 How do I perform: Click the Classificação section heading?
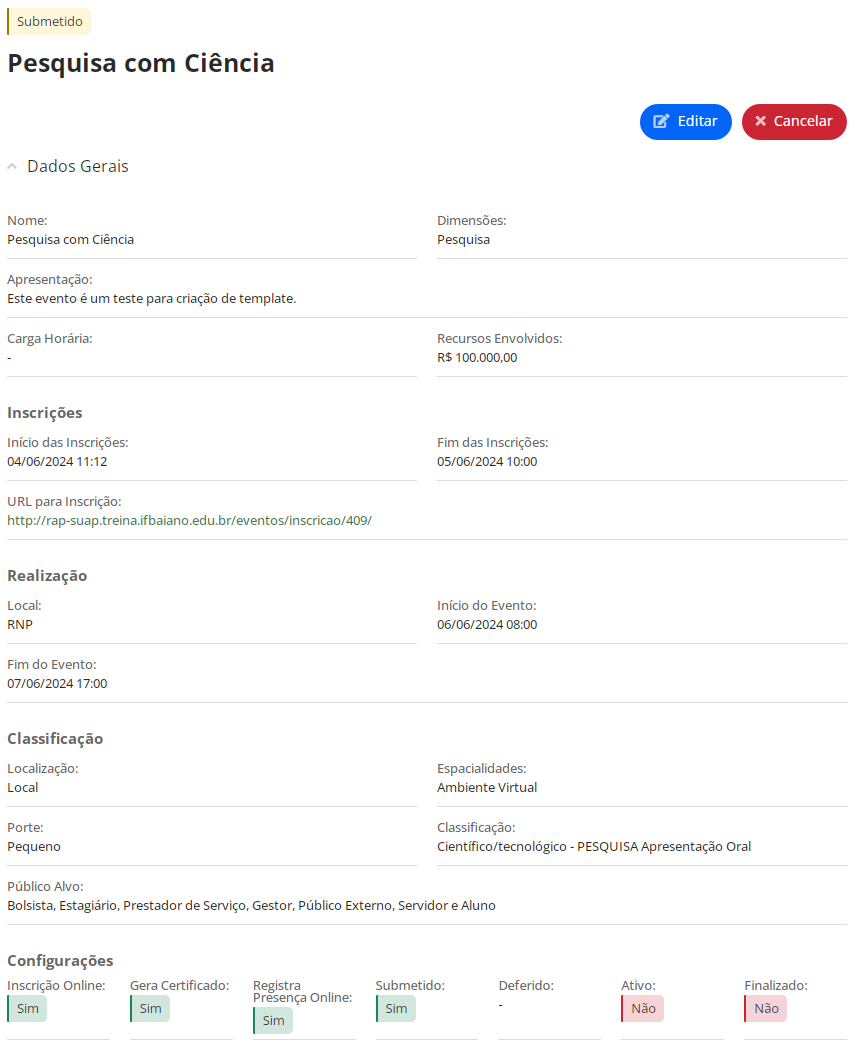tap(55, 739)
